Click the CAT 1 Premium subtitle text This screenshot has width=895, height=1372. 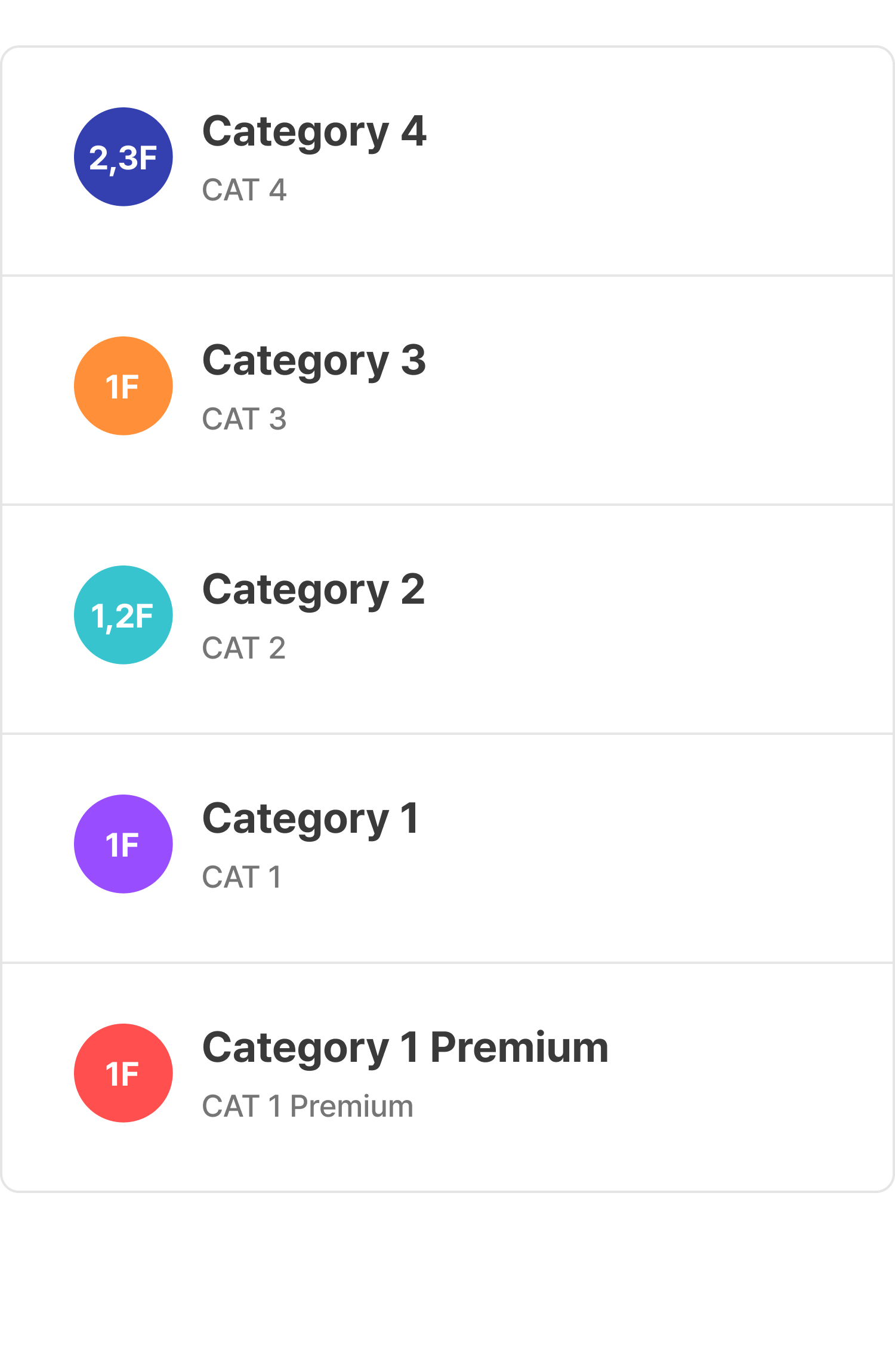coord(307,1107)
